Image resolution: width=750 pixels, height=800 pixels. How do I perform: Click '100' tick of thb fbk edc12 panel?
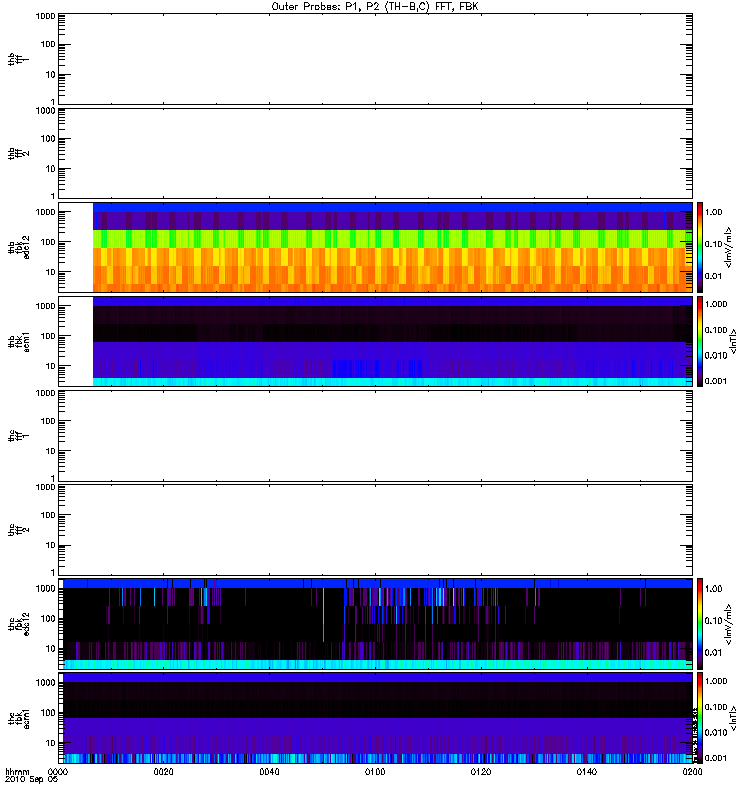point(48,242)
